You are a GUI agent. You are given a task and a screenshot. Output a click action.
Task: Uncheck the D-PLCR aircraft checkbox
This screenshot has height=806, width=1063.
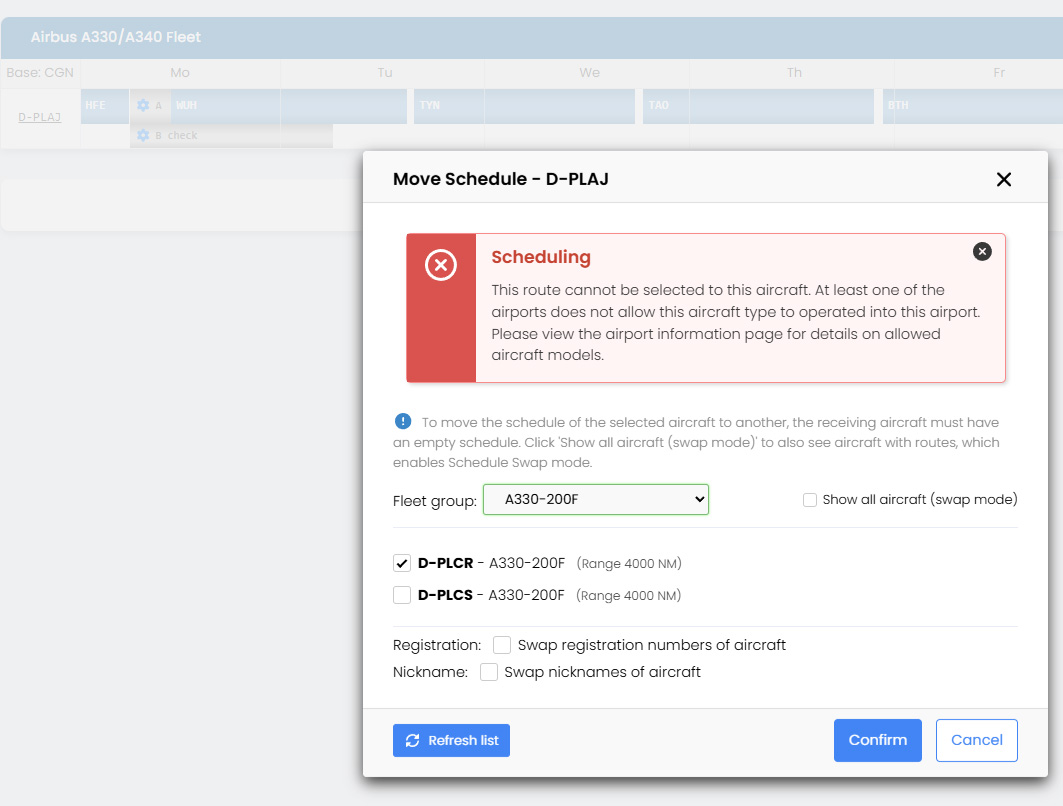click(x=402, y=563)
